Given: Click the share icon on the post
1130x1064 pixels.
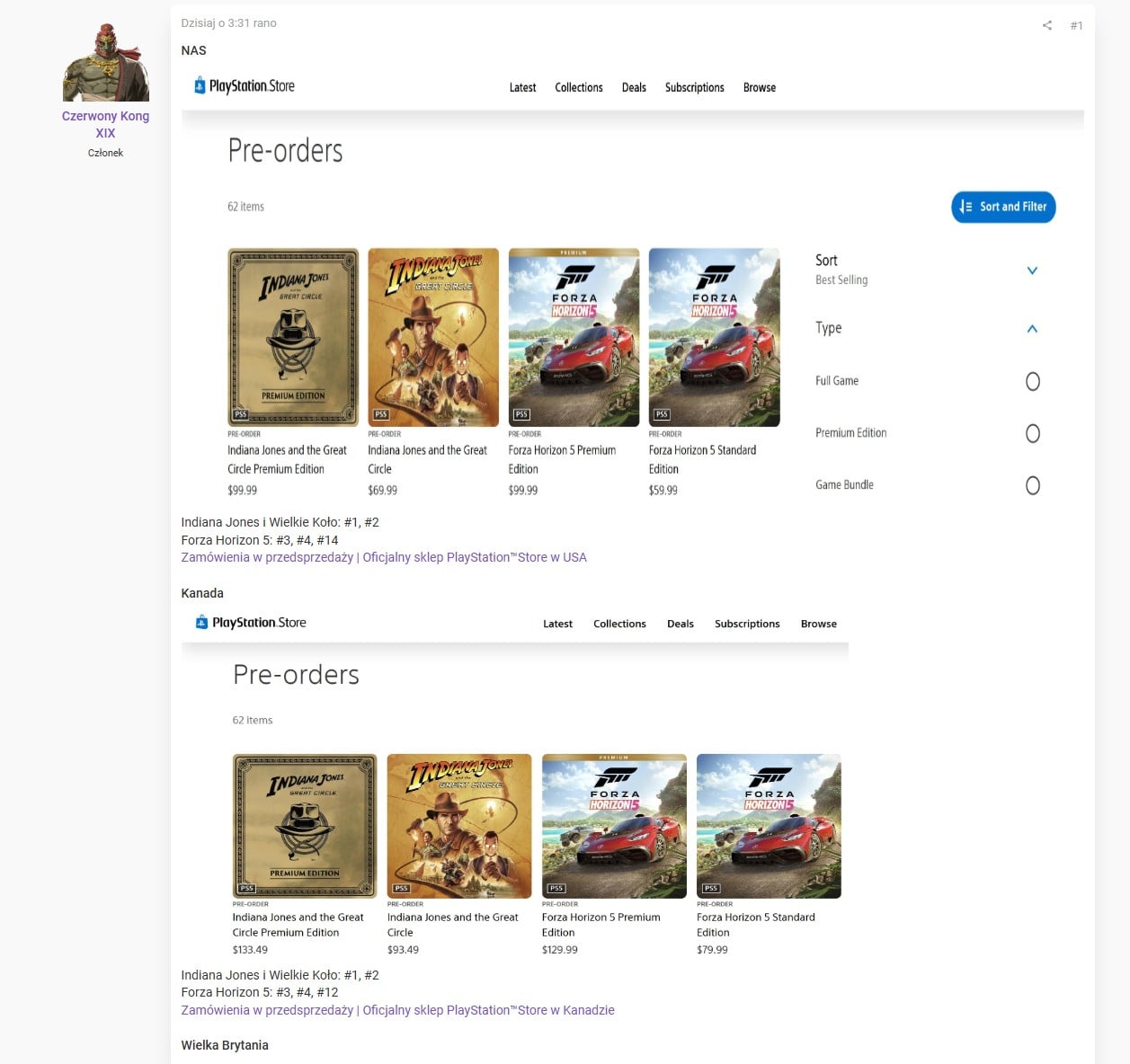Looking at the screenshot, I should click(x=1046, y=25).
